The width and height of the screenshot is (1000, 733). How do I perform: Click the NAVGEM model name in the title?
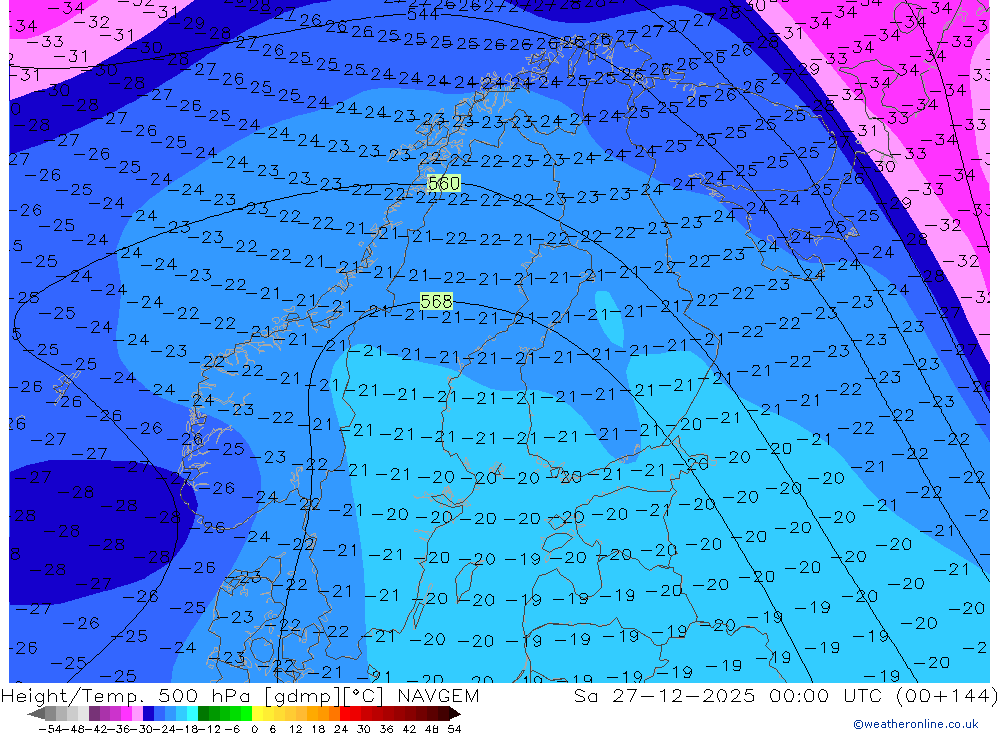click(x=438, y=695)
